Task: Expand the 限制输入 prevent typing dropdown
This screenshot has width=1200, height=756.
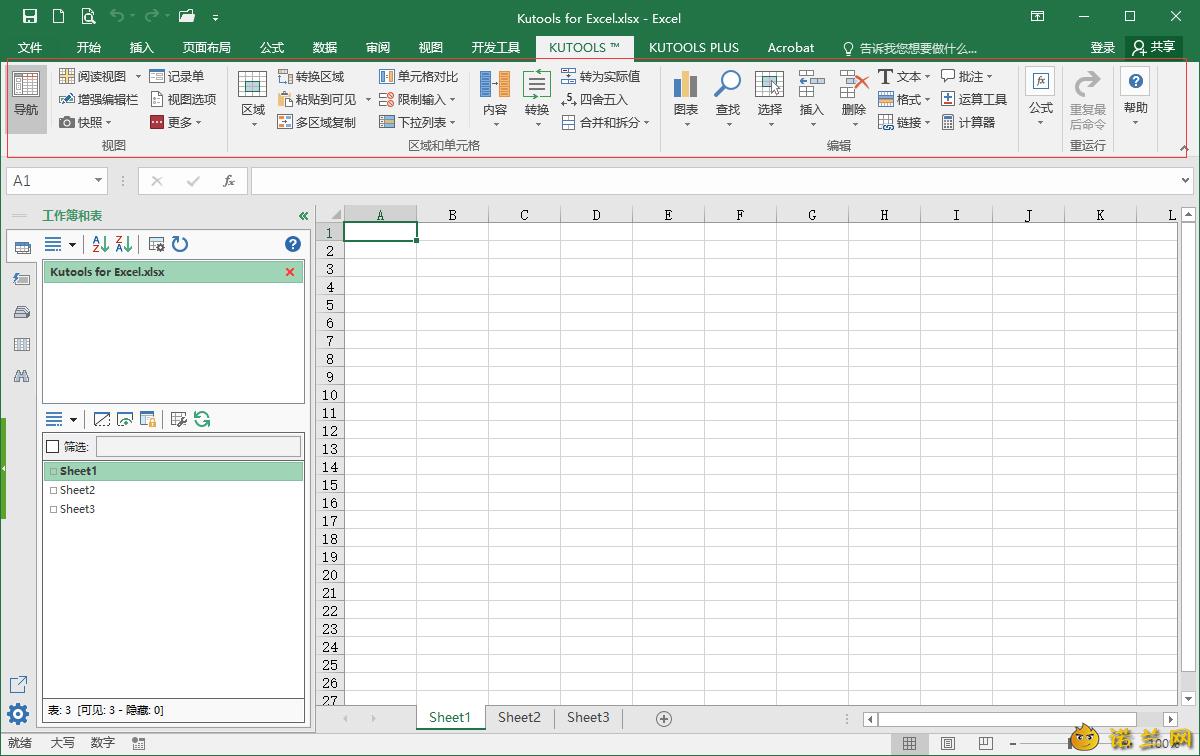Action: tap(418, 99)
